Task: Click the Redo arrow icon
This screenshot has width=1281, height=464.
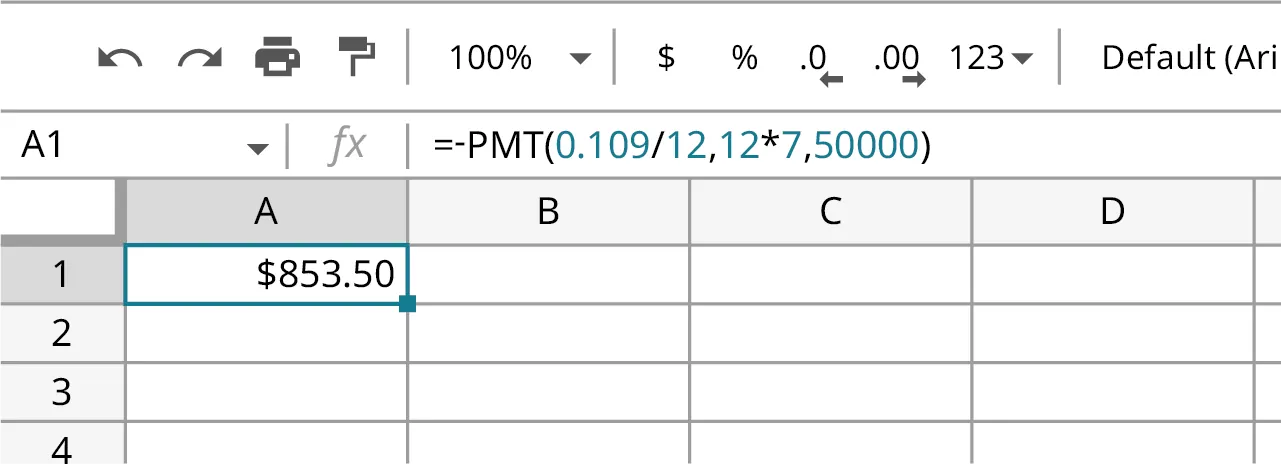Action: click(x=199, y=58)
